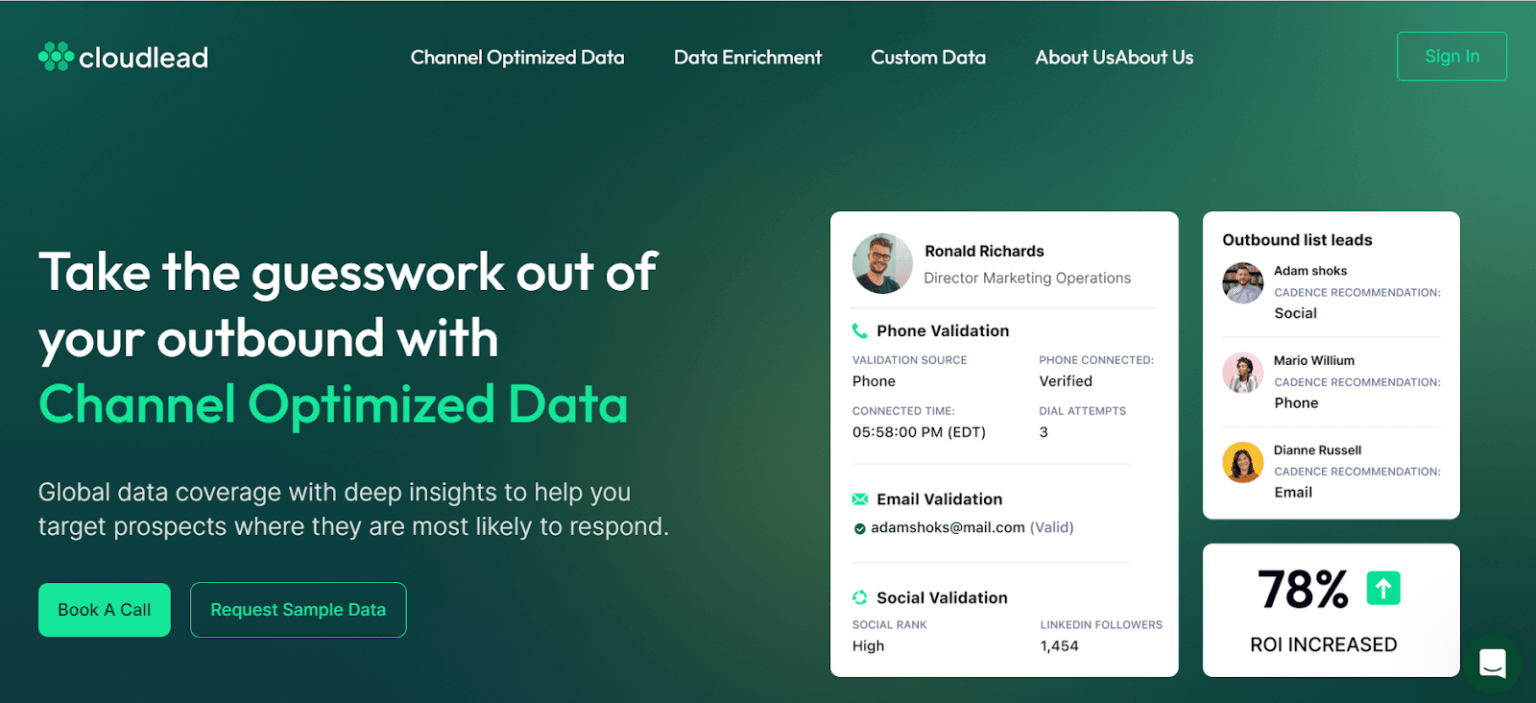The image size is (1536, 703).
Task: Click the green phone icon beside Phone Validation
Action: click(859, 331)
